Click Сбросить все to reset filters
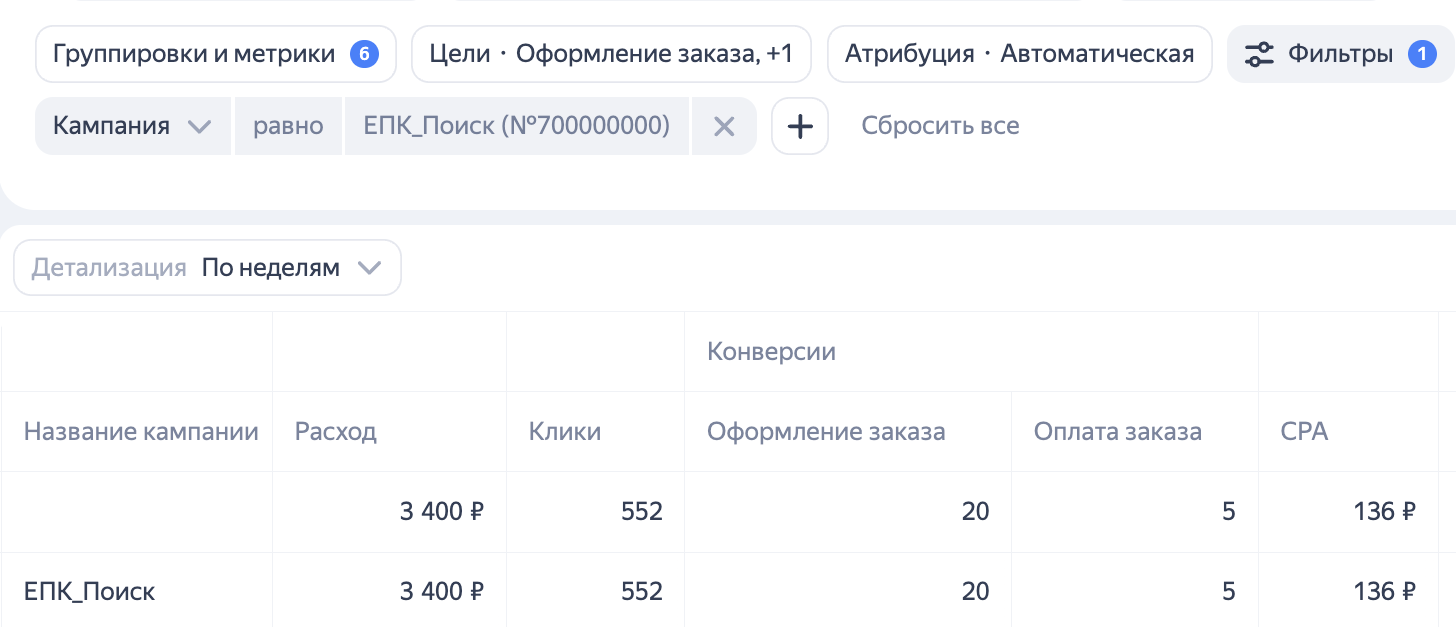The image size is (1456, 627). (940, 126)
